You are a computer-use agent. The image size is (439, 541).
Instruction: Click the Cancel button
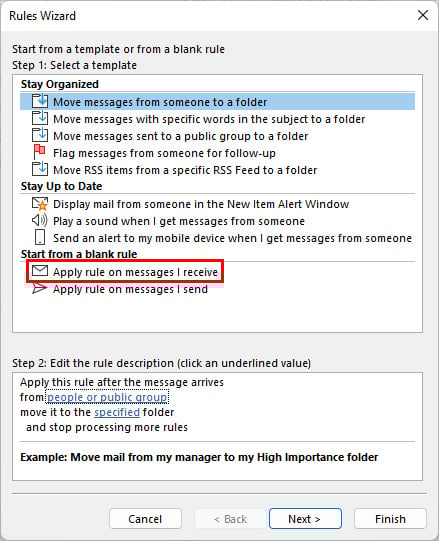(145, 519)
